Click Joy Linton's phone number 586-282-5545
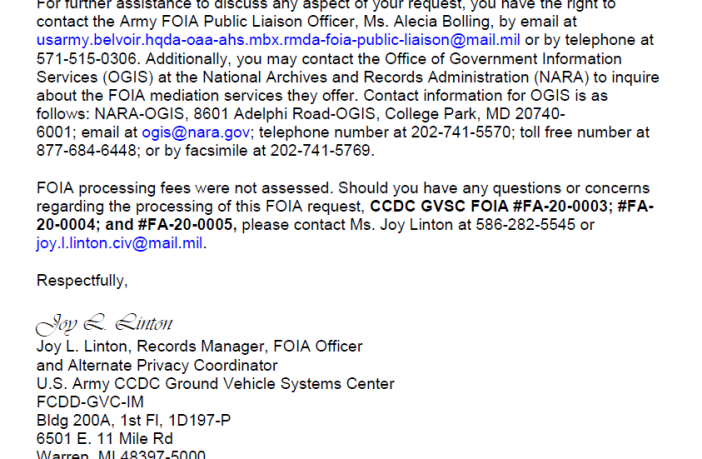 (x=526, y=225)
